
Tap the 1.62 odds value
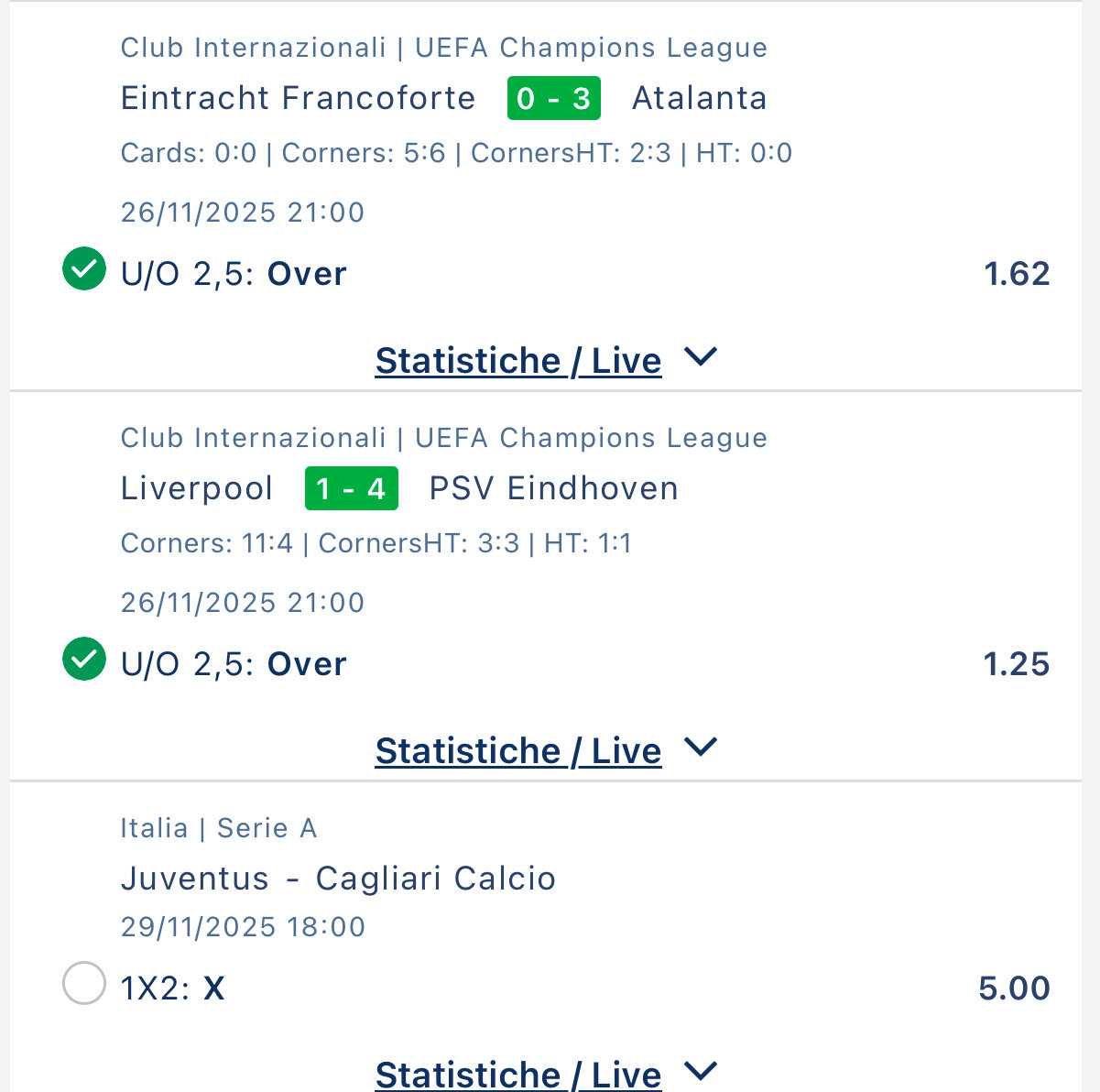pyautogui.click(x=1017, y=274)
